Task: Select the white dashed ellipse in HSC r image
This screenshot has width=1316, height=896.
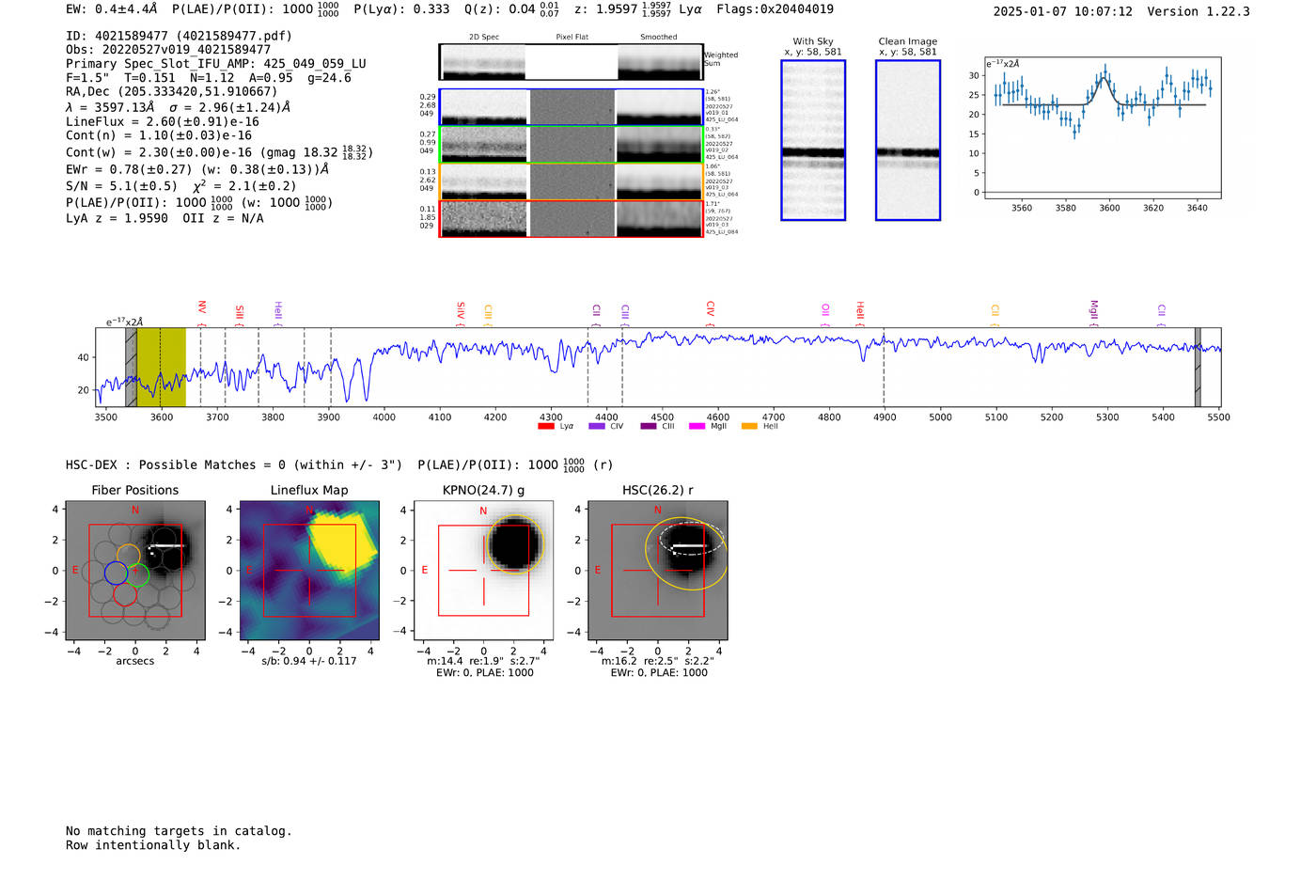Action: click(692, 539)
